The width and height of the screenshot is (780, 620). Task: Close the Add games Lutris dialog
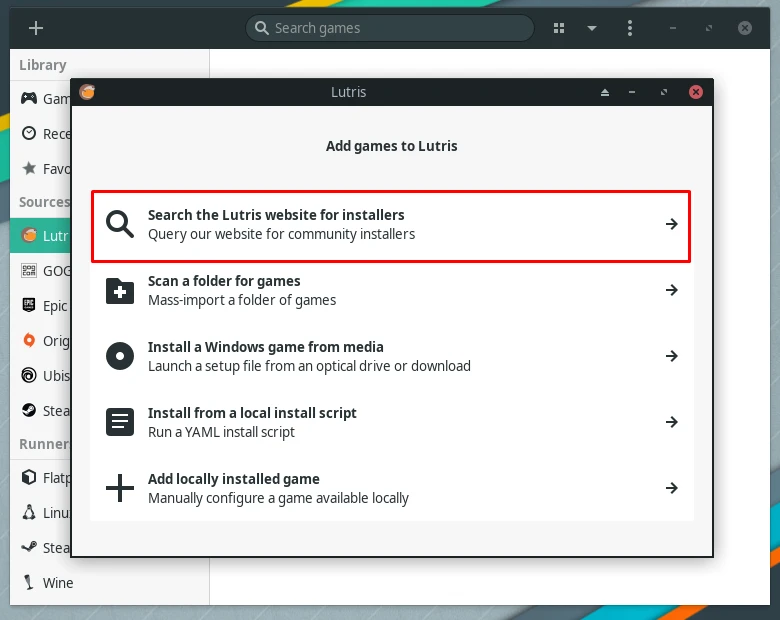[695, 92]
